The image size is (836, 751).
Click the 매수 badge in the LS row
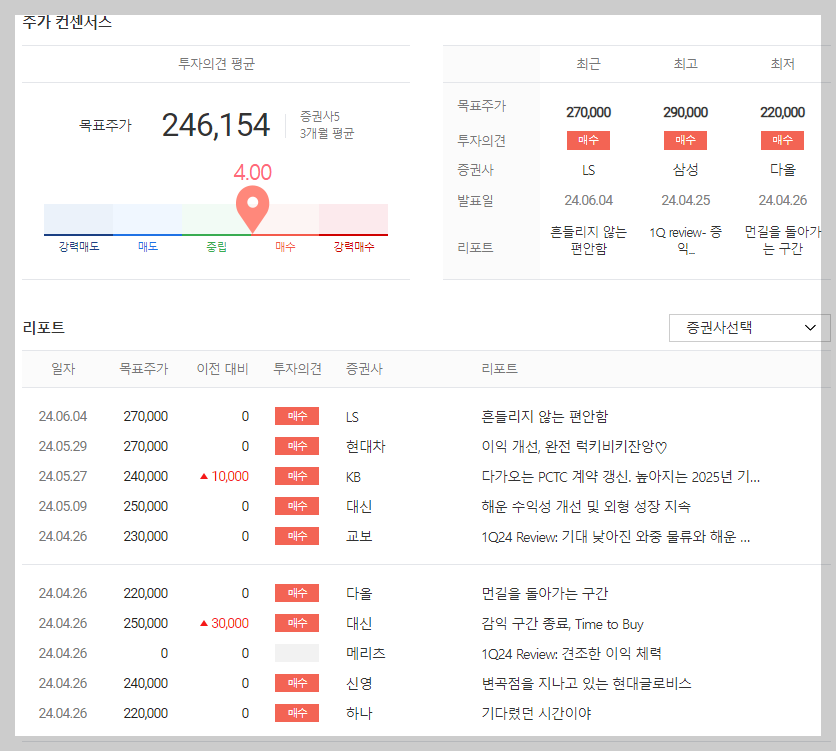297,416
